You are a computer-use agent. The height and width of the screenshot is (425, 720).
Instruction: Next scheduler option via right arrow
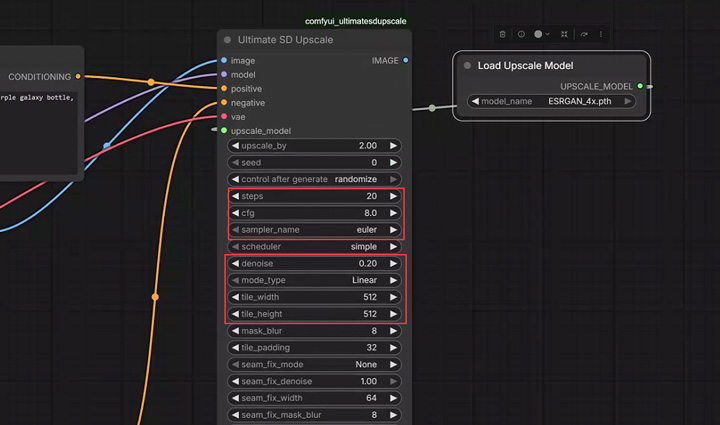(394, 246)
